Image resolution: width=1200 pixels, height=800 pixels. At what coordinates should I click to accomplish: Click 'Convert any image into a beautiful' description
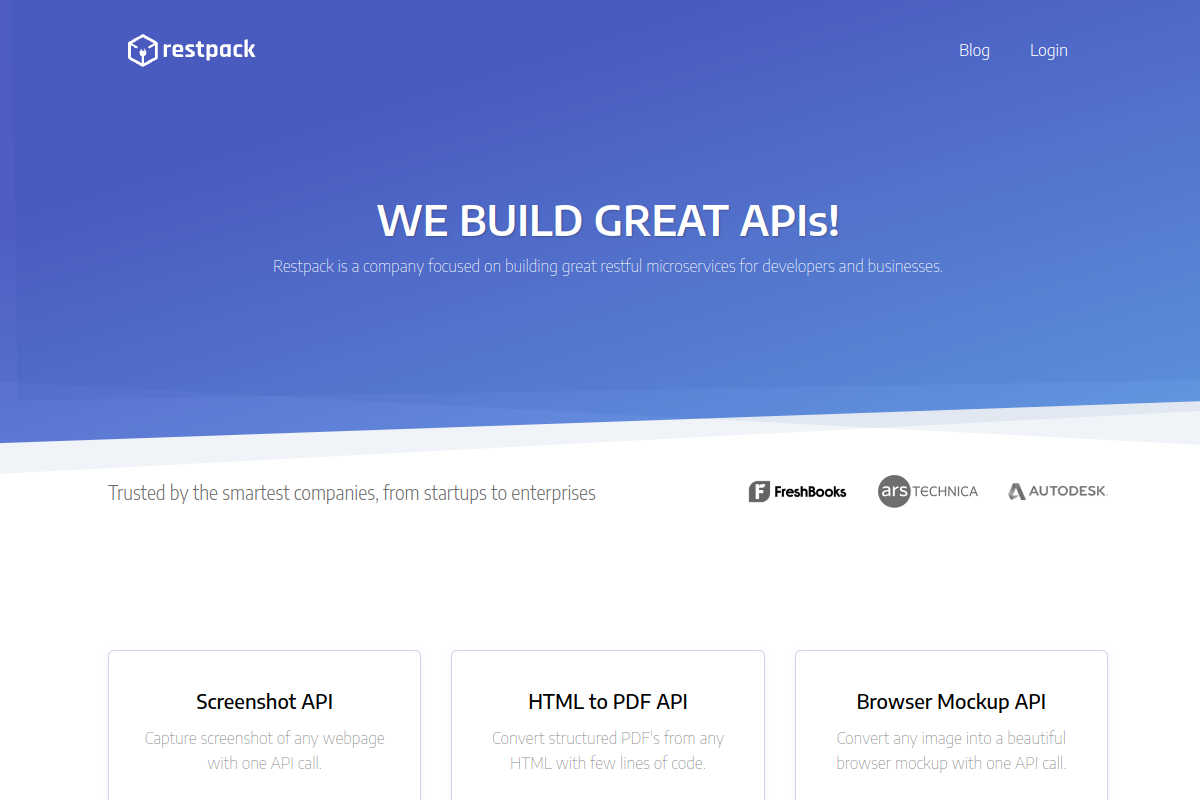(x=951, y=750)
